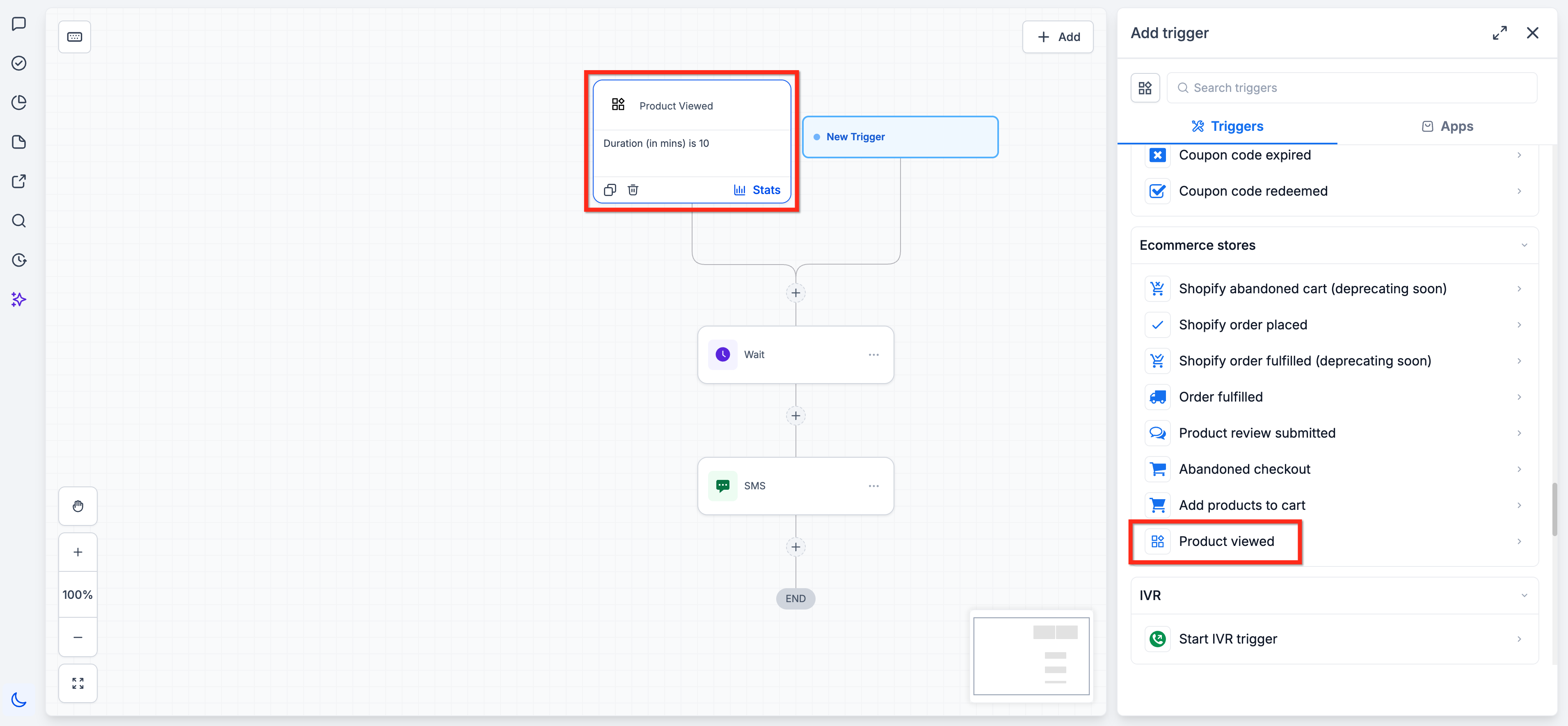The image size is (1568, 726).
Task: Zoom in with the plus control
Action: click(78, 552)
